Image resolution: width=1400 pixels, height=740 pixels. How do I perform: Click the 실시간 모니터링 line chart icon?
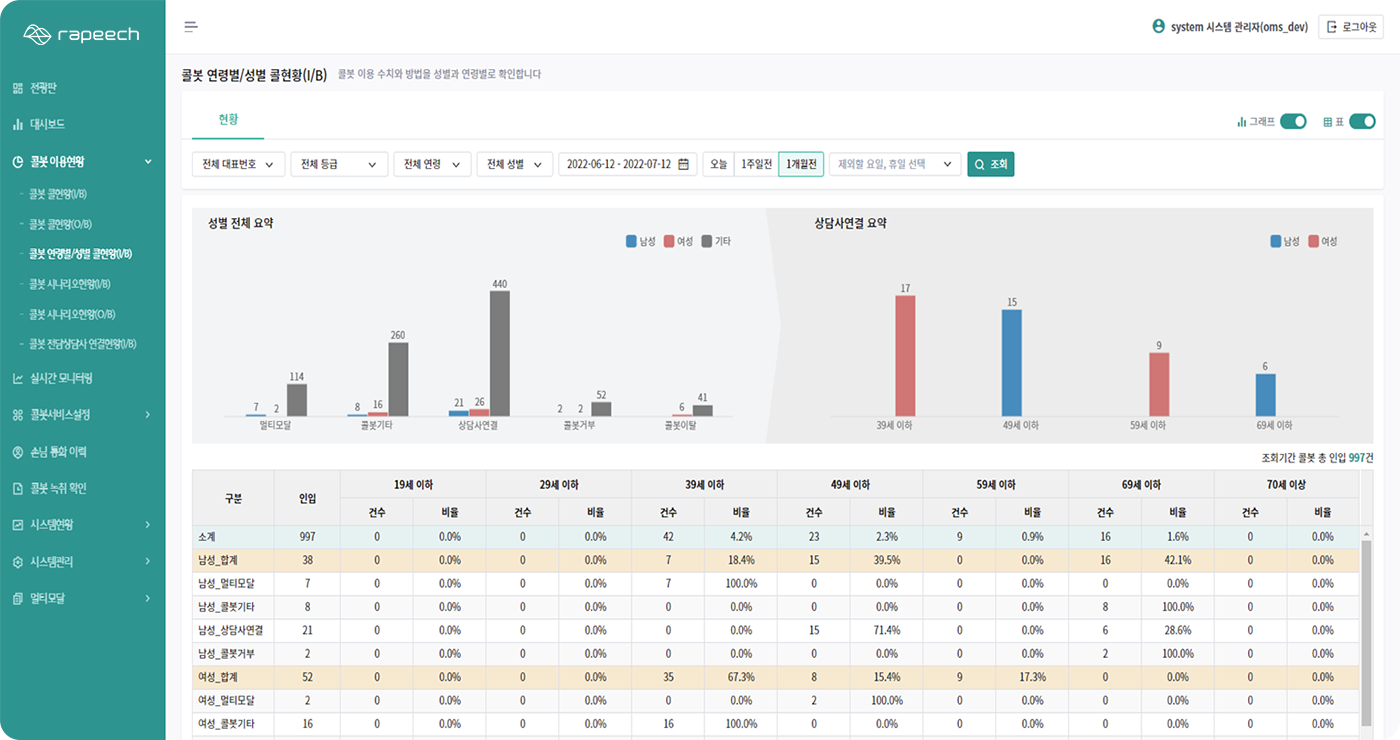point(18,379)
